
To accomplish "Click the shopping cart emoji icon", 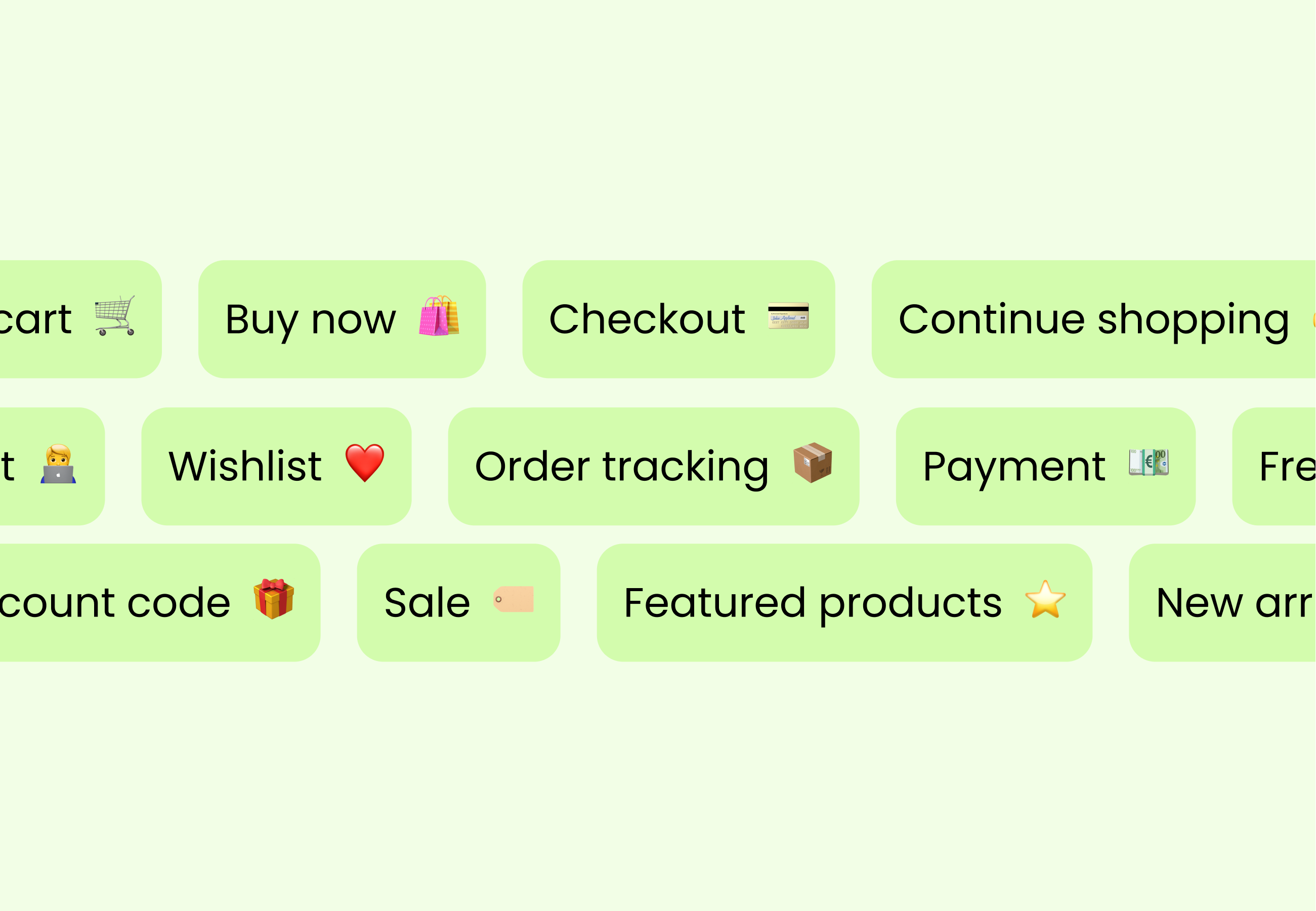I will point(115,316).
